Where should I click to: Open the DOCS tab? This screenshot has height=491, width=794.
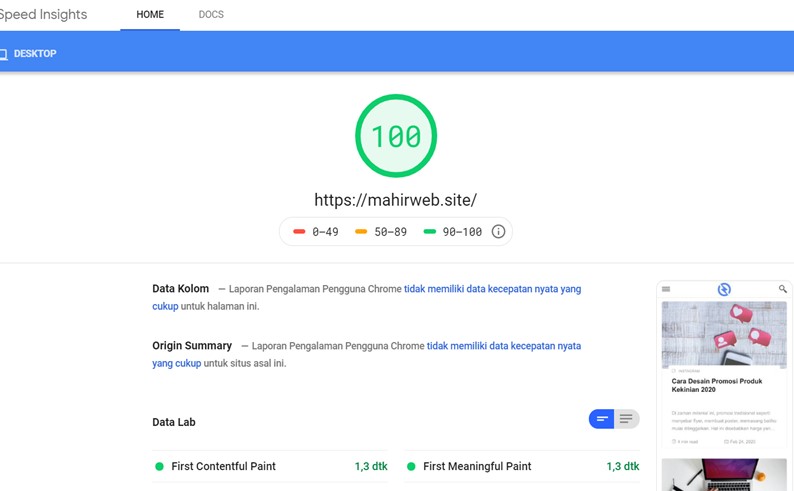(x=211, y=15)
